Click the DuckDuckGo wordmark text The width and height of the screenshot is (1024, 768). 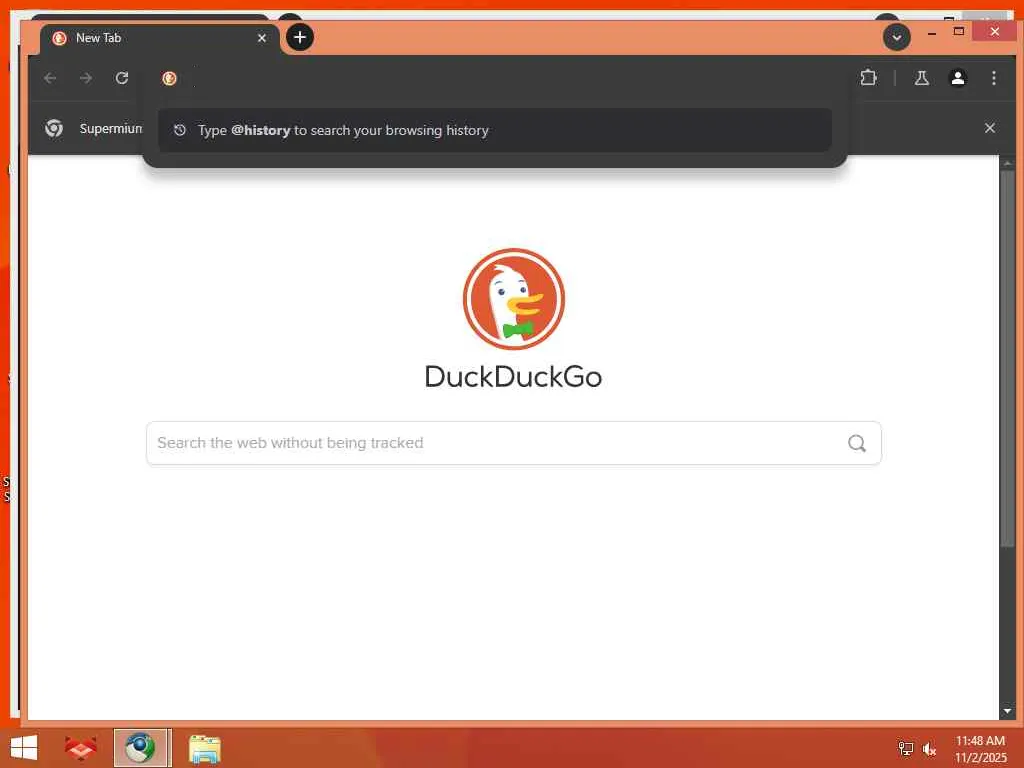click(x=513, y=377)
